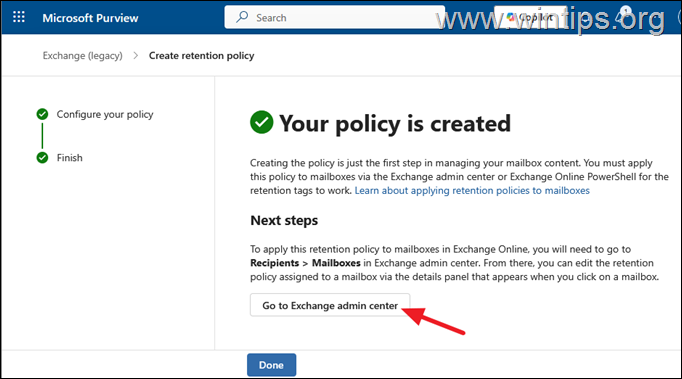Click the green check beside Finish
This screenshot has width=682, height=379.
click(x=42, y=158)
